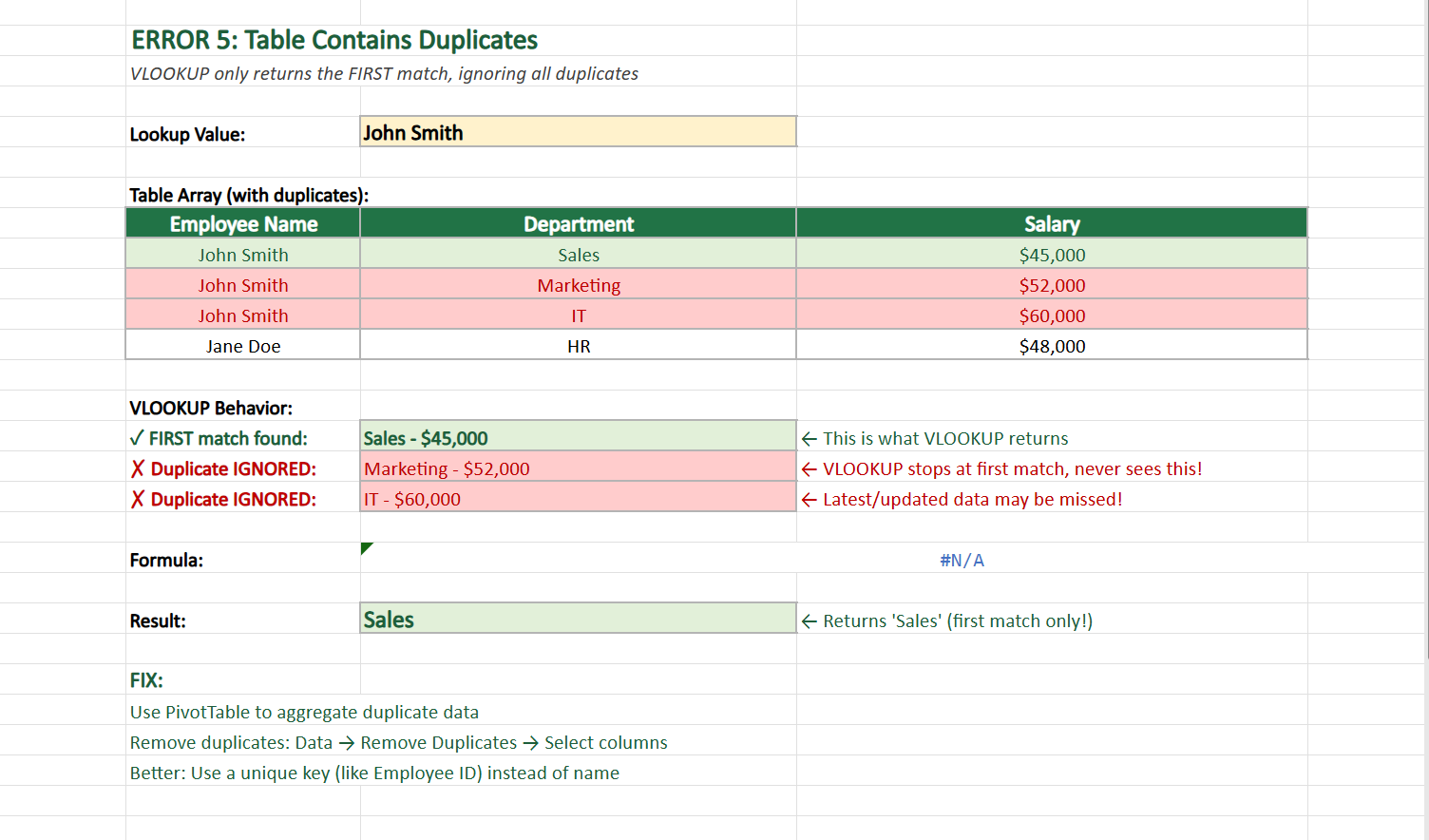Click the Employee Name column header

pos(243,223)
